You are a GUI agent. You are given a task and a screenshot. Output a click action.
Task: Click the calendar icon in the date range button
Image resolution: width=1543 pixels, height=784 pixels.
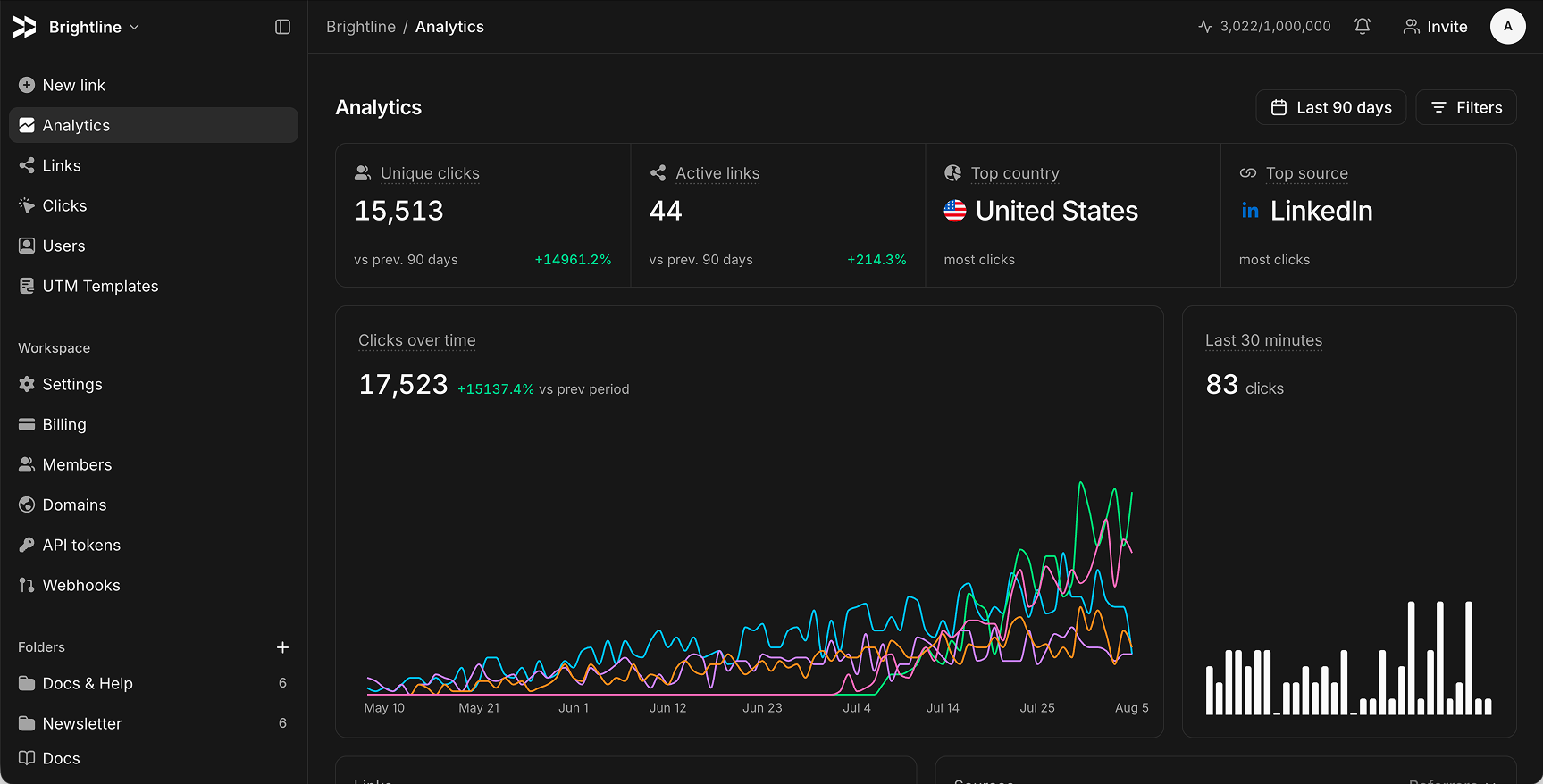click(x=1279, y=107)
